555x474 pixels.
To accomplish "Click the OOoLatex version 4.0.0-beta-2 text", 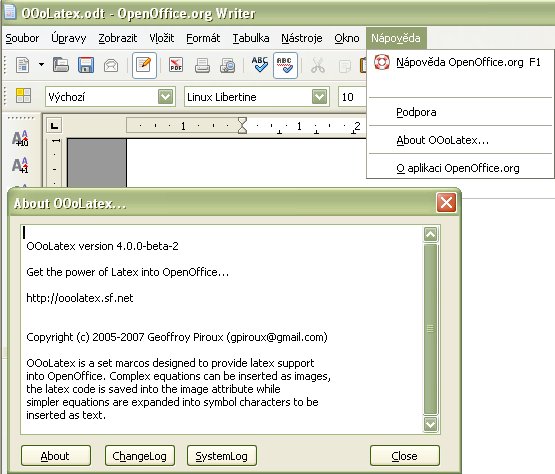I will [x=102, y=246].
